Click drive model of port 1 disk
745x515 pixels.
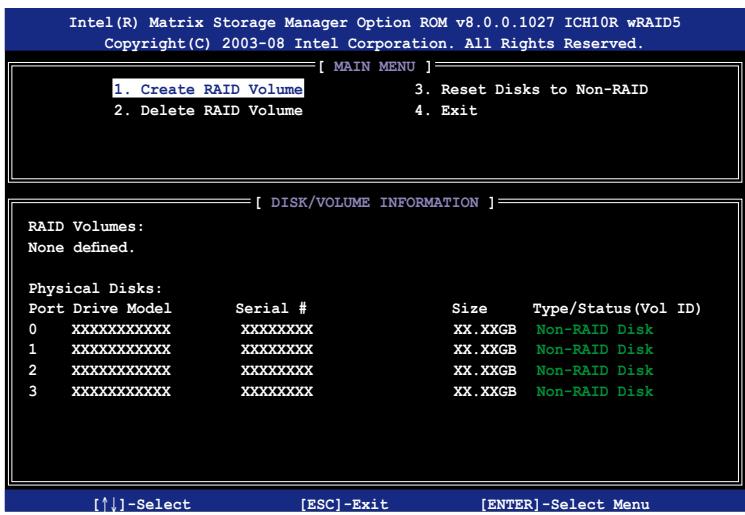coord(121,349)
